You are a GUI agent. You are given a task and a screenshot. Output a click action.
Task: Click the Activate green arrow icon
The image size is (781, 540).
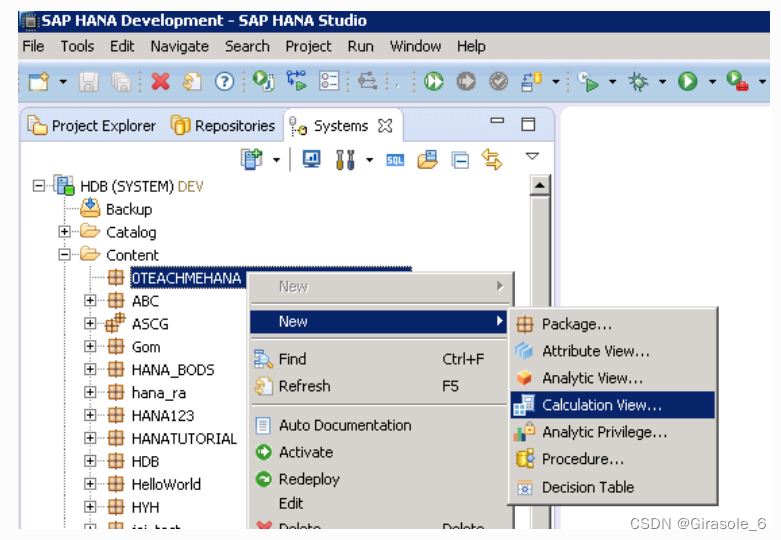(263, 452)
